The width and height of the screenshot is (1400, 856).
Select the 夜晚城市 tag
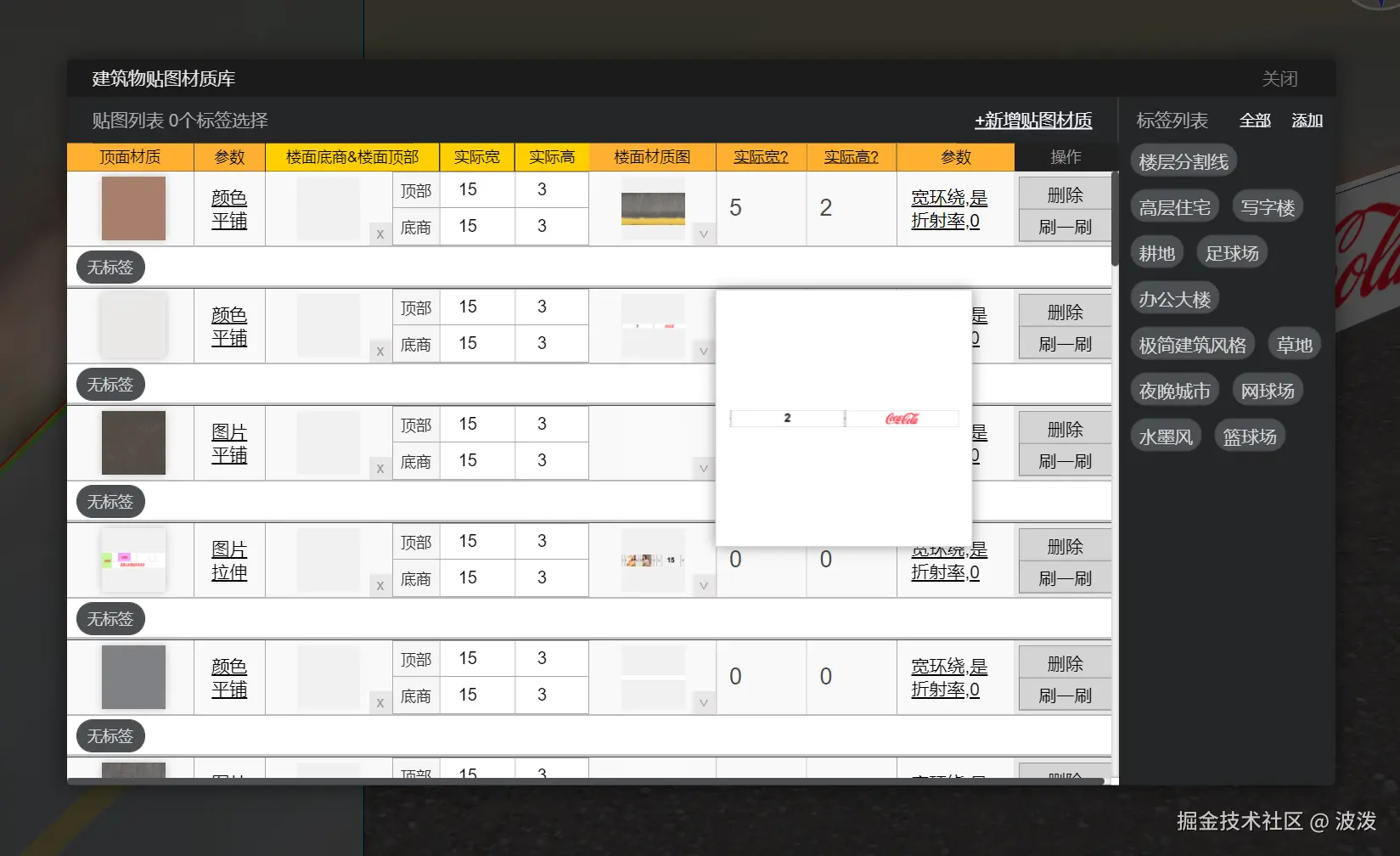coord(1175,391)
